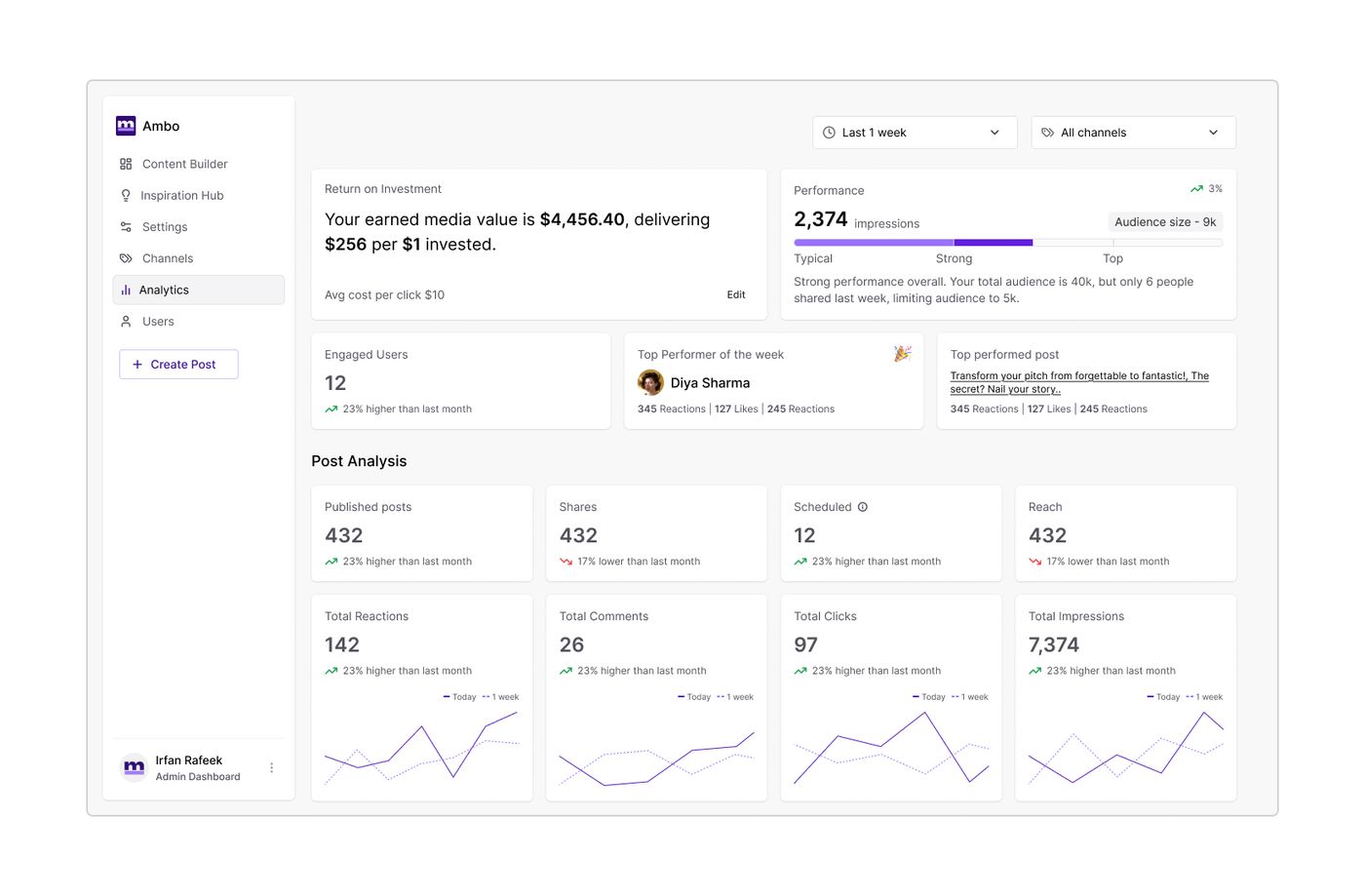Click the Ambo logo icon

[x=126, y=126]
